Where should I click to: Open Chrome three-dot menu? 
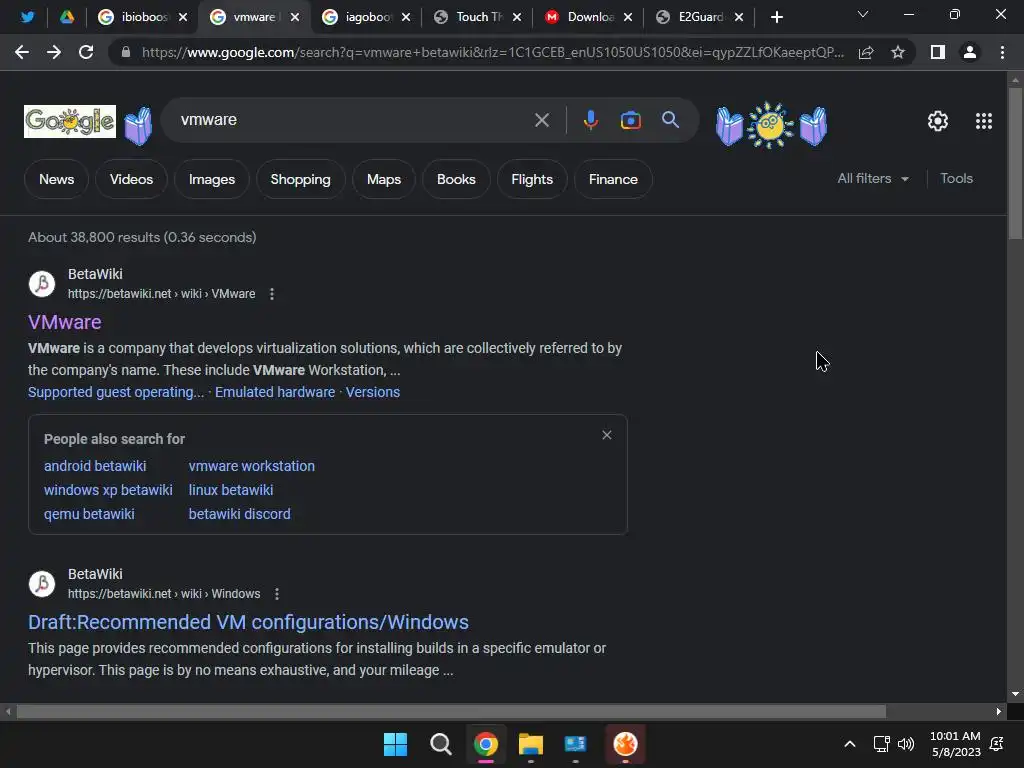pos(1002,52)
